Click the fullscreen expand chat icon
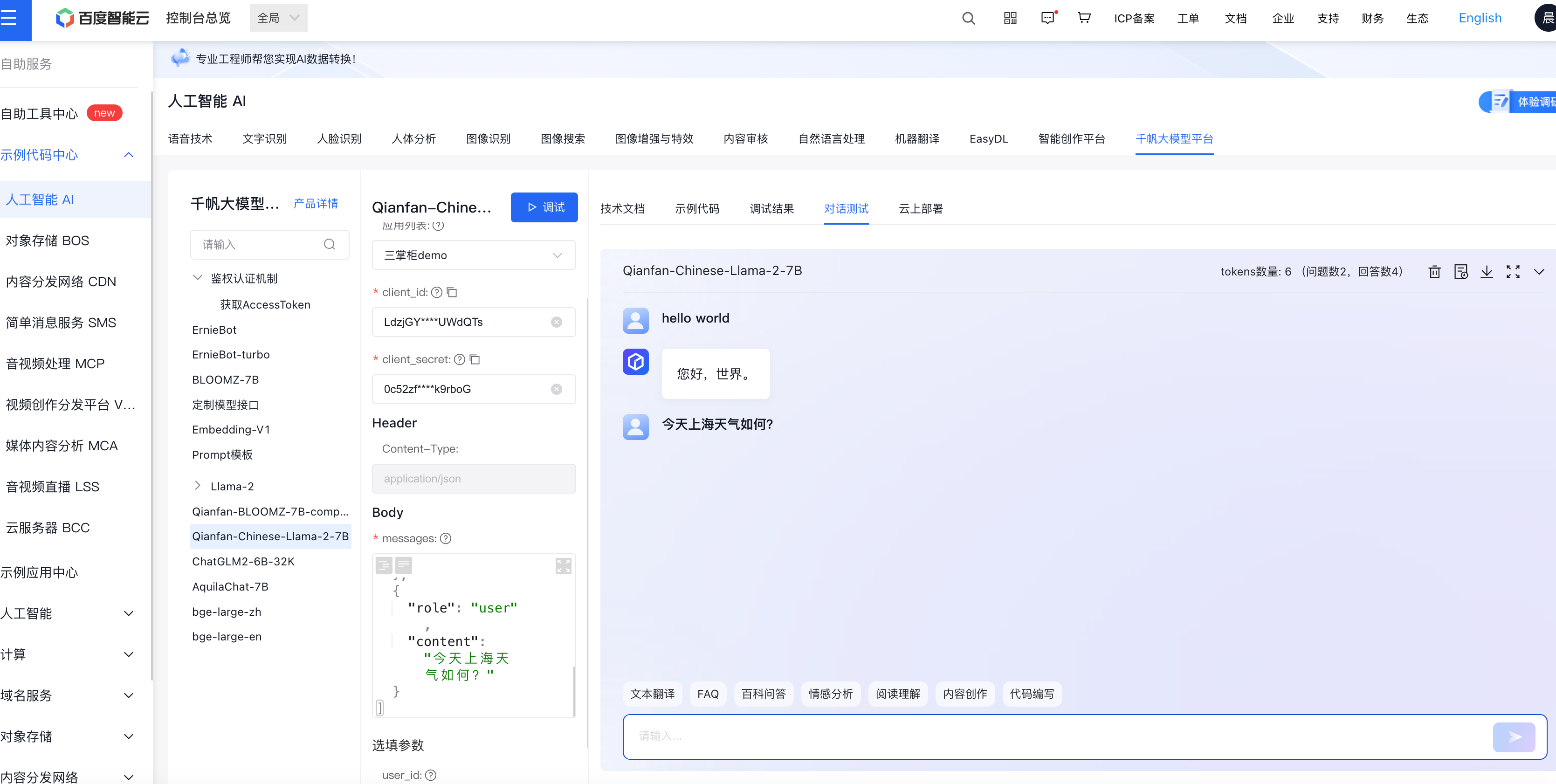The image size is (1556, 784). coord(1513,272)
